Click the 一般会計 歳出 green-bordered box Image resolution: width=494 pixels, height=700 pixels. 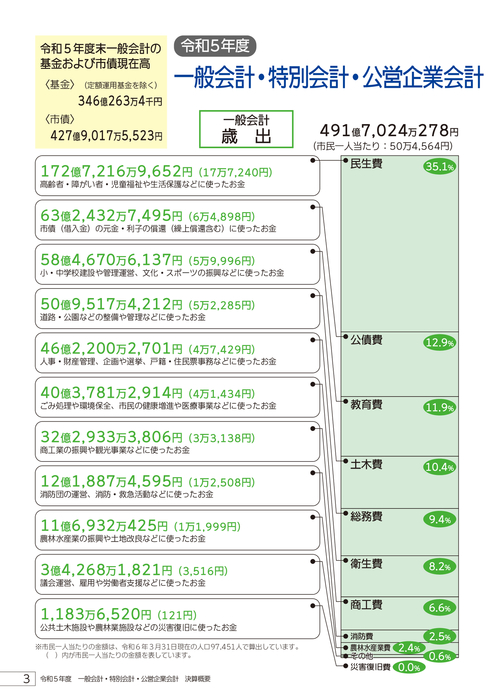246,129
